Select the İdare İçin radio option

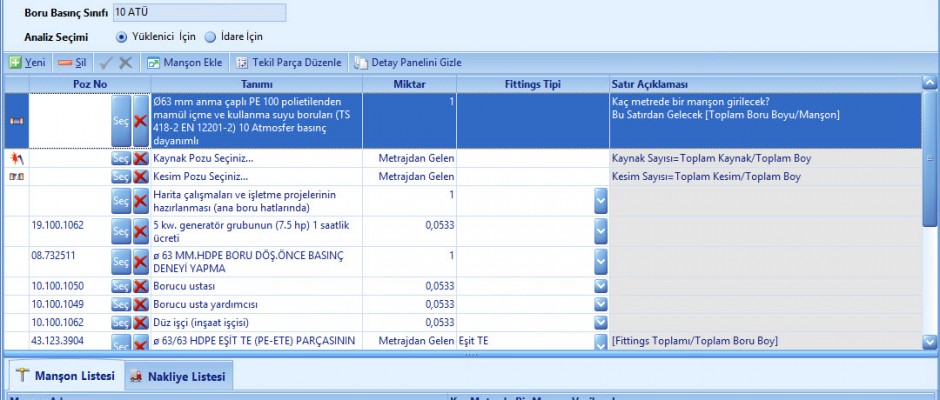click(x=210, y=37)
